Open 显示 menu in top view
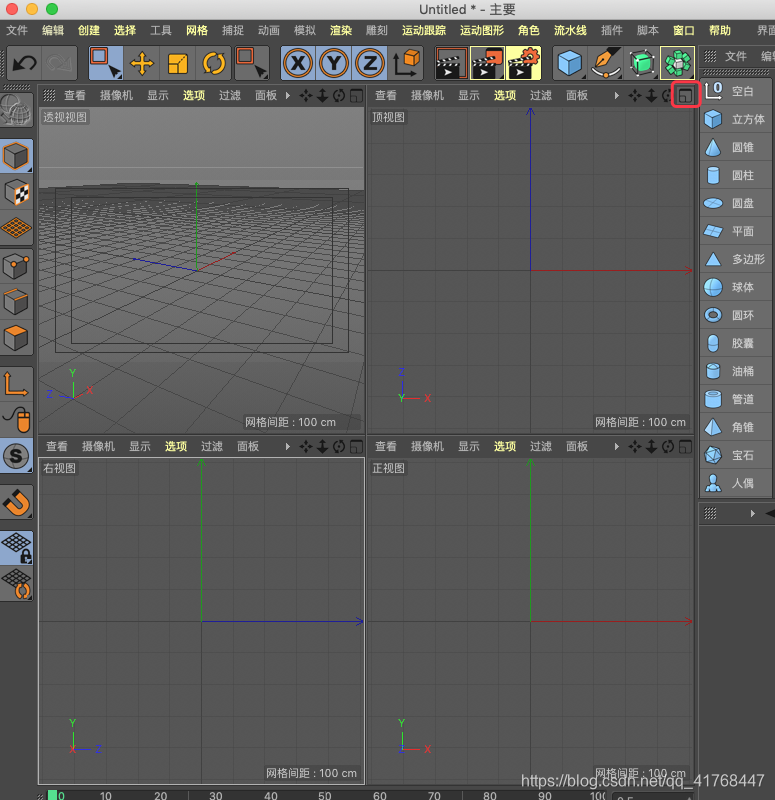 click(x=468, y=95)
